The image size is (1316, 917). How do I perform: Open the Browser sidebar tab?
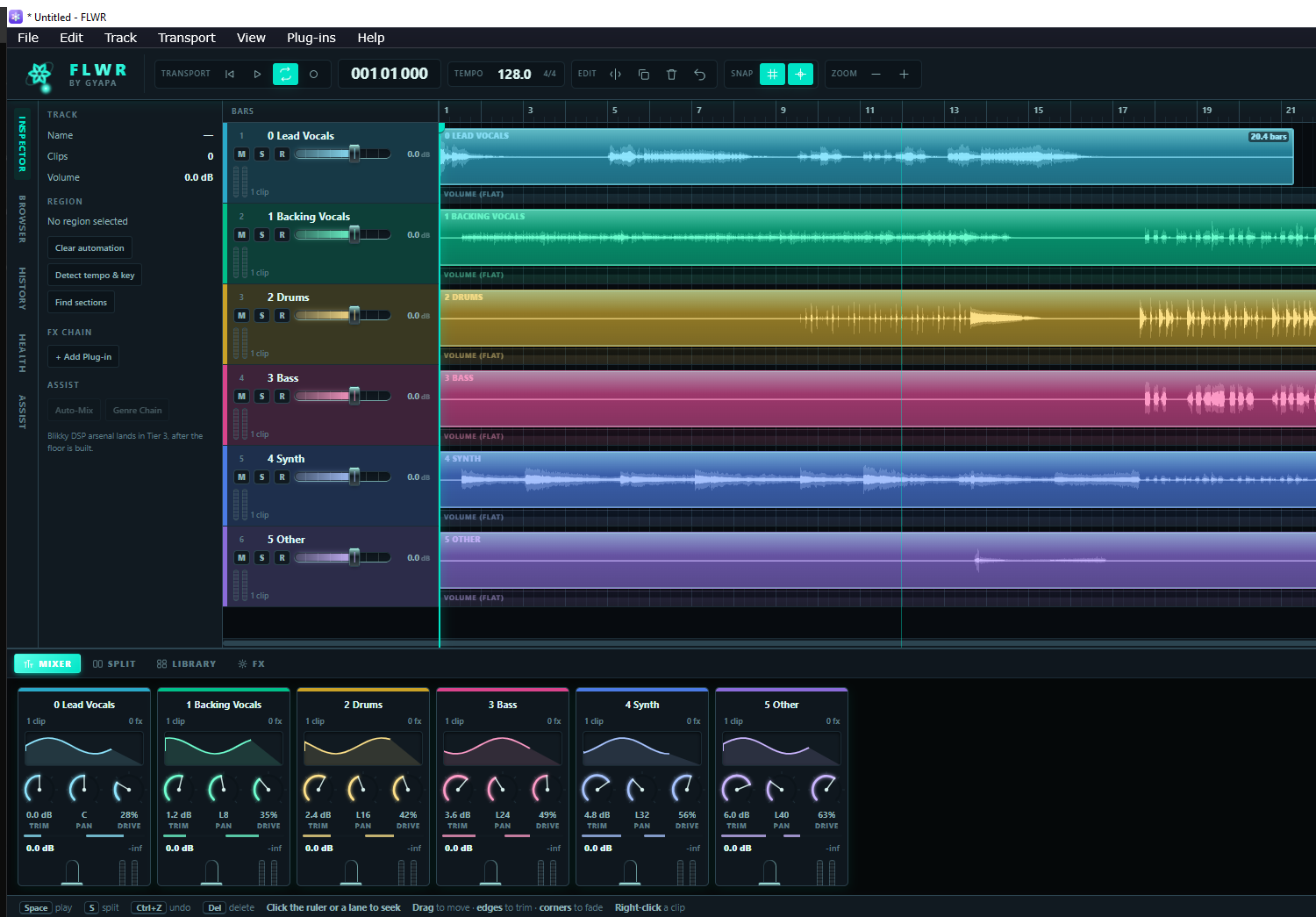23,219
